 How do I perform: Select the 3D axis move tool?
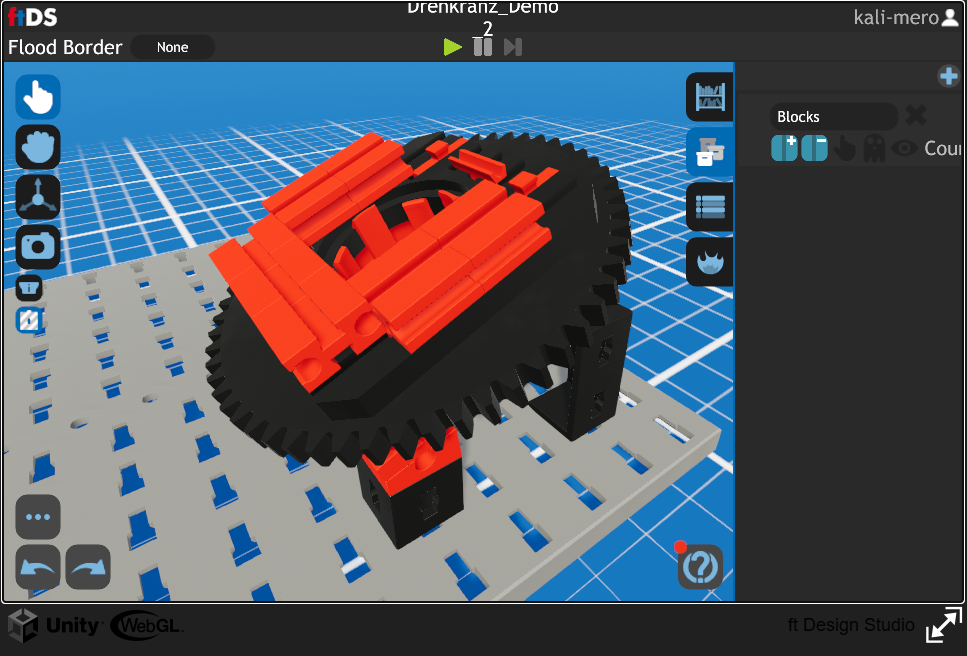coord(38,196)
